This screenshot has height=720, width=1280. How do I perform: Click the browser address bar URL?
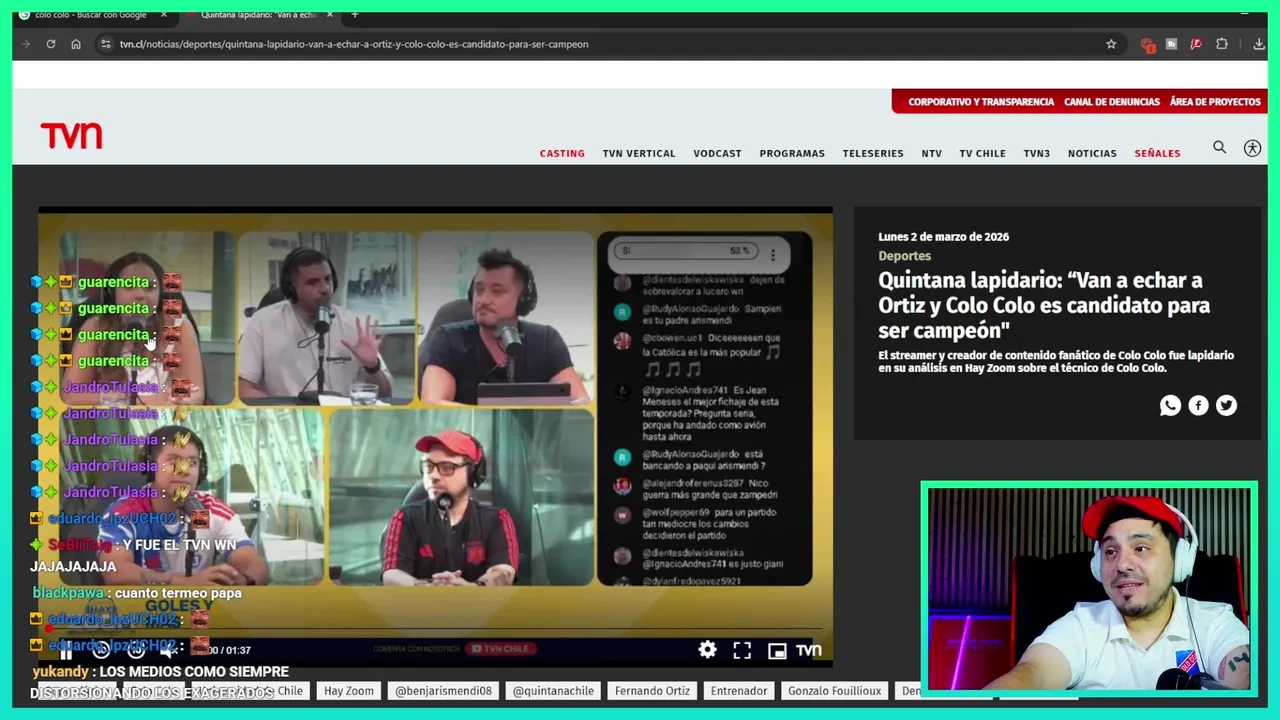point(354,44)
